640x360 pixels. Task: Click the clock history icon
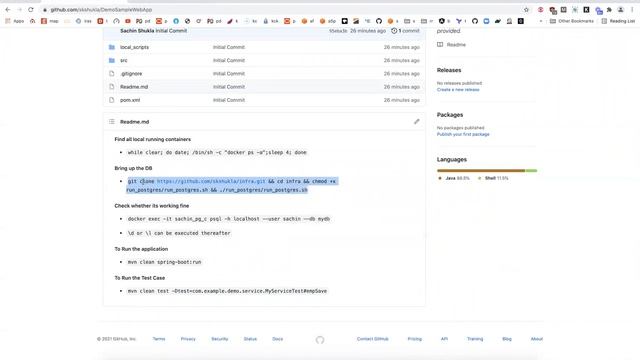point(394,31)
